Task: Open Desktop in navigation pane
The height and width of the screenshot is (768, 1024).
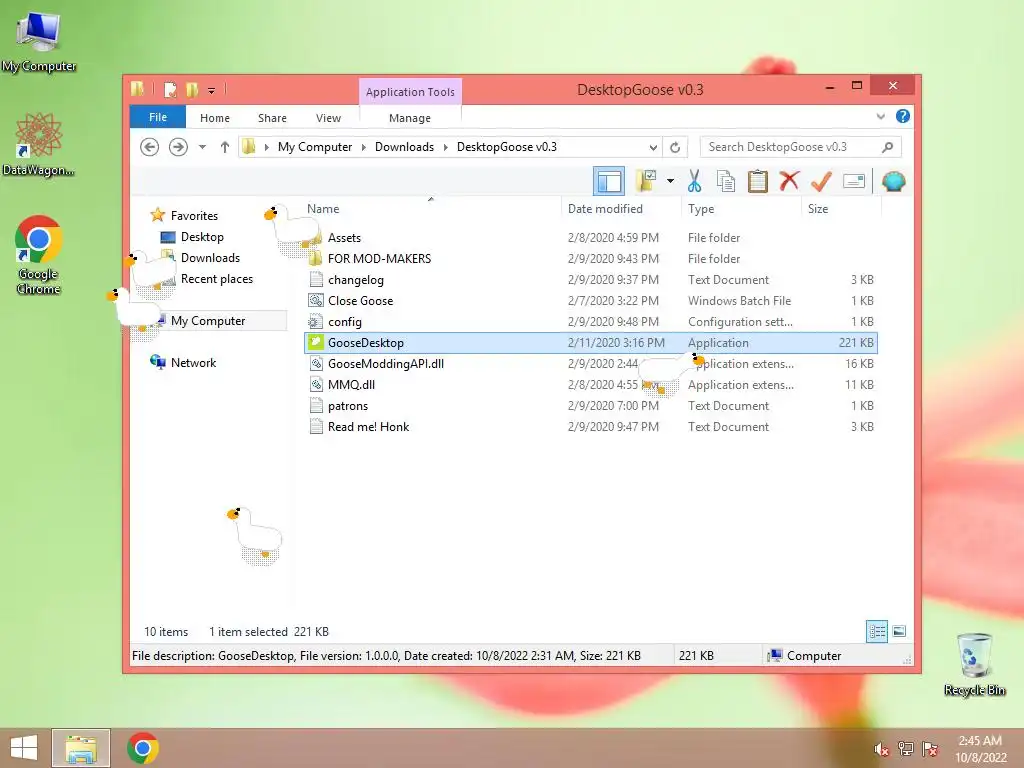Action: [x=202, y=236]
